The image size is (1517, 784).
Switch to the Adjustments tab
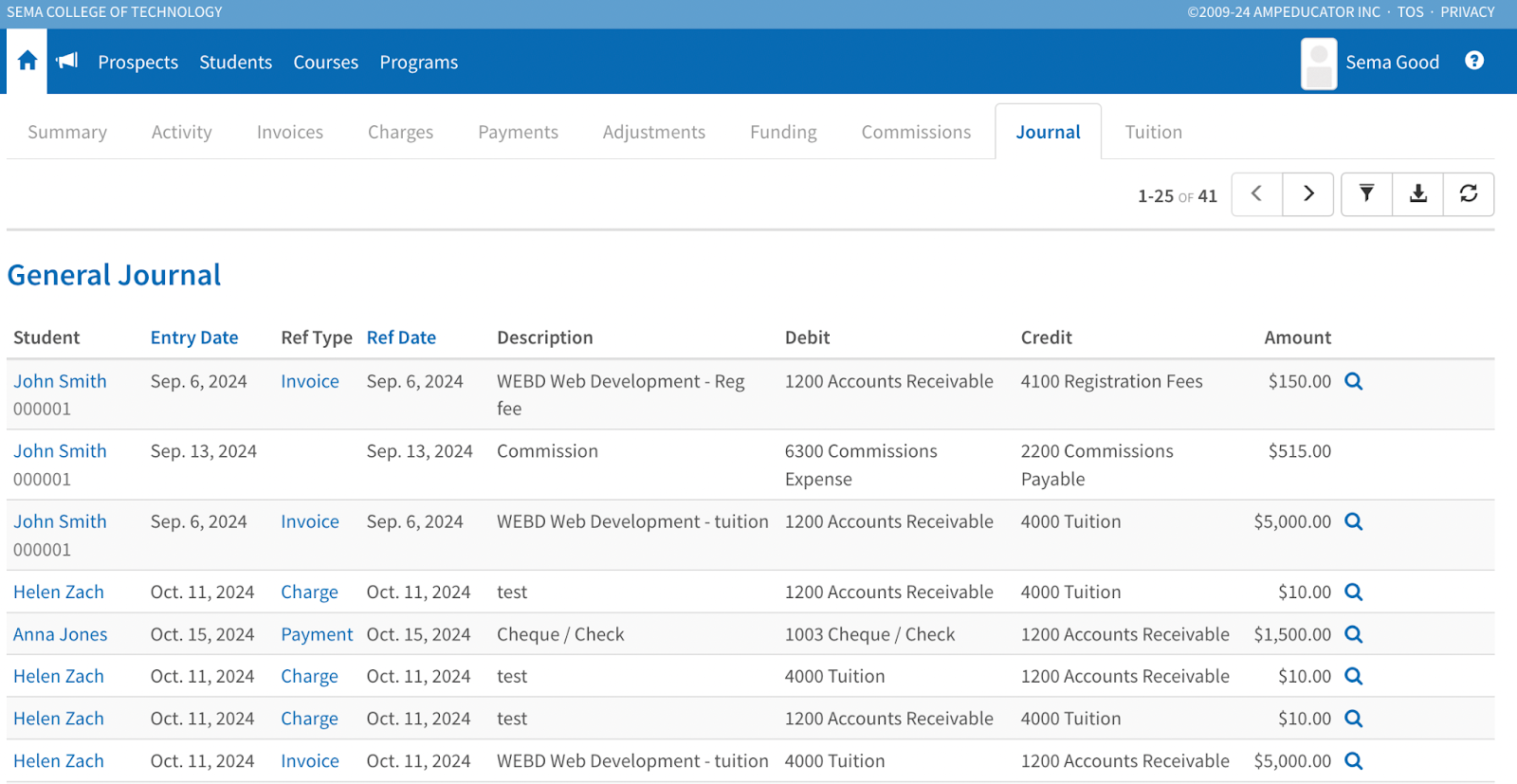coord(654,132)
